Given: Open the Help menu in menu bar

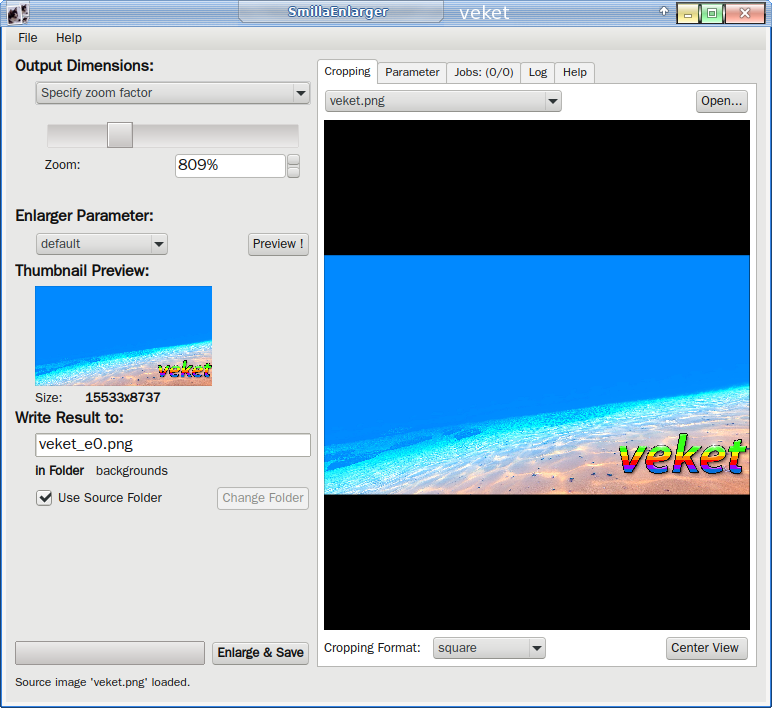Looking at the screenshot, I should coord(68,38).
